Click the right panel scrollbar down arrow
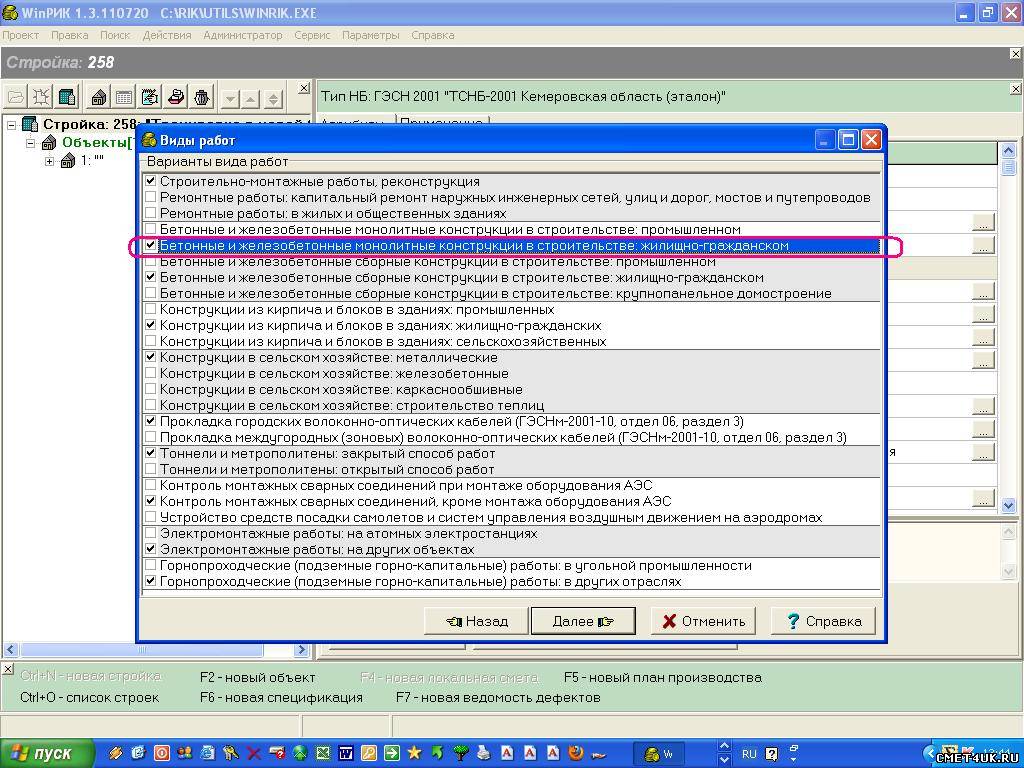This screenshot has height=768, width=1024. point(1008,505)
